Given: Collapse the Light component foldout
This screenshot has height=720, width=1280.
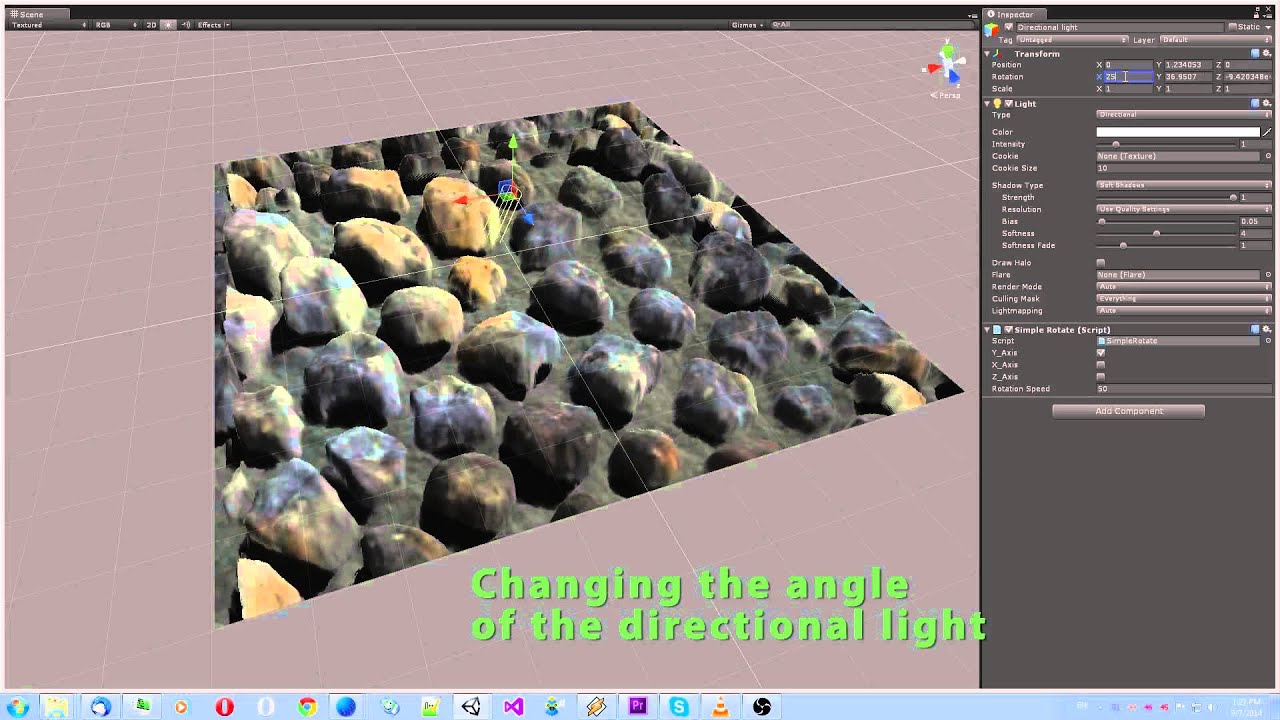Looking at the screenshot, I should coord(987,103).
